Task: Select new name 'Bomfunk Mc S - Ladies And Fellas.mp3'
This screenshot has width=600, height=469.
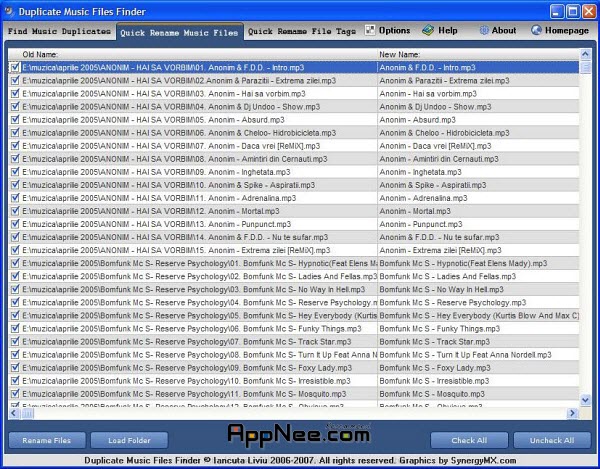Action: [448, 276]
